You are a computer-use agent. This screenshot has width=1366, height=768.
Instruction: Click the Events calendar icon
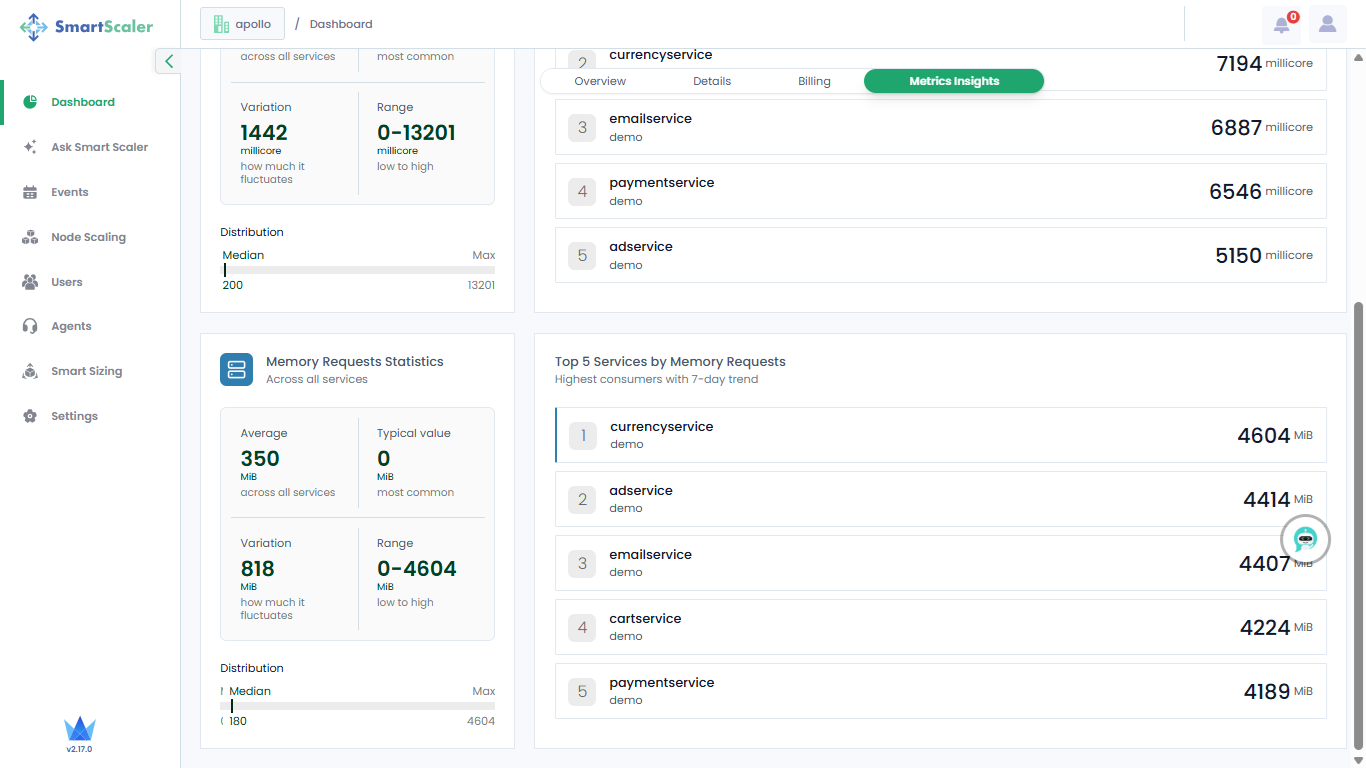coord(30,192)
